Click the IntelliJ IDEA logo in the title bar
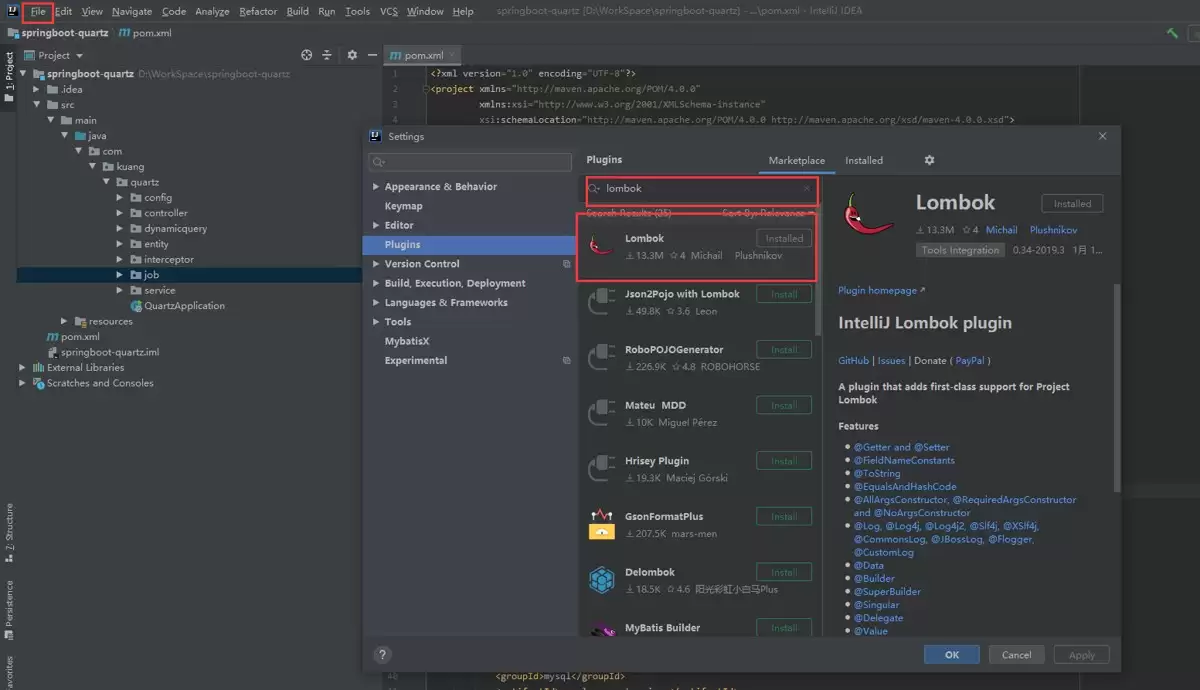1200x690 pixels. (12, 11)
